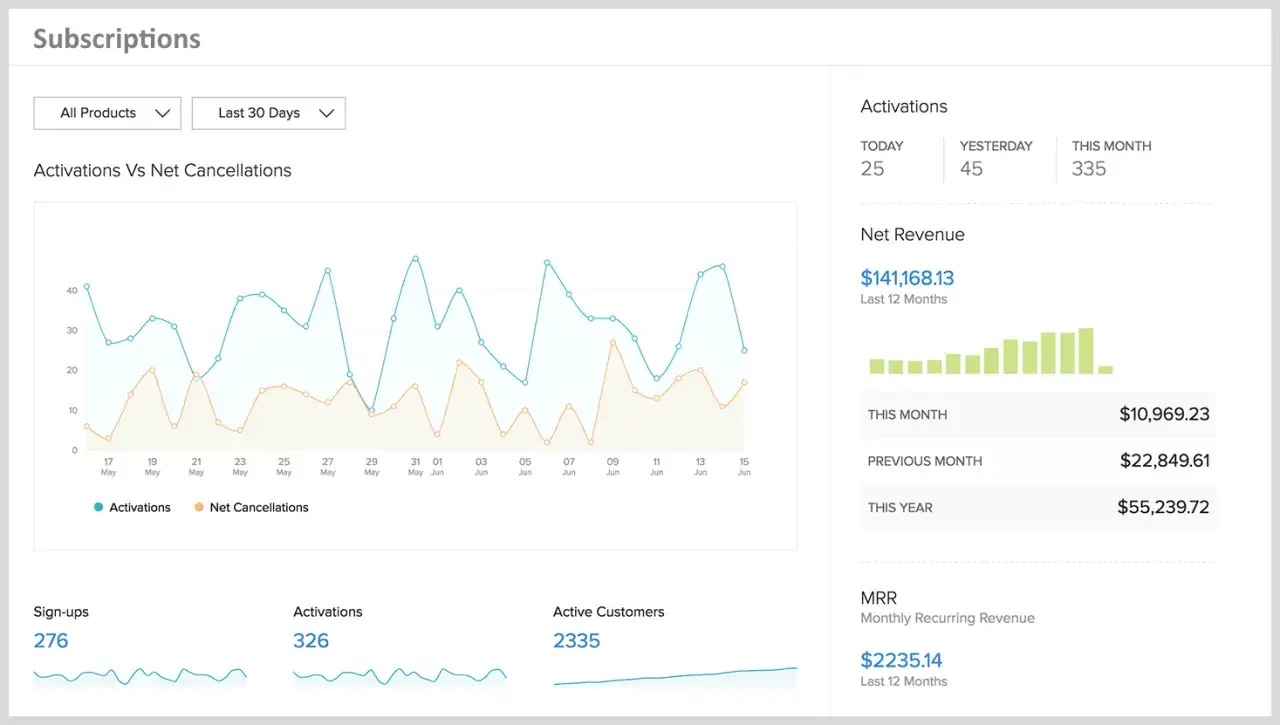This screenshot has height=725, width=1280.
Task: Toggle Activations series in chart legend
Action: point(132,507)
